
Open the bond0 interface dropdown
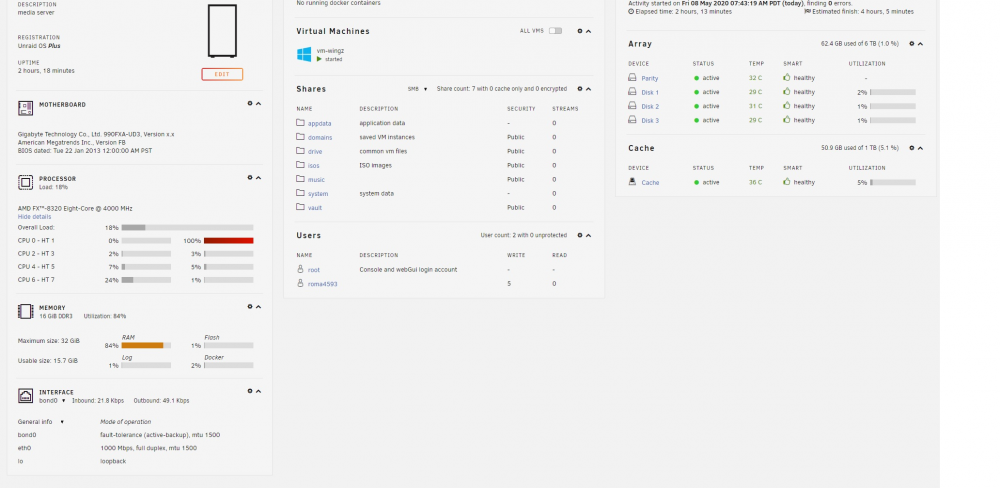point(52,401)
